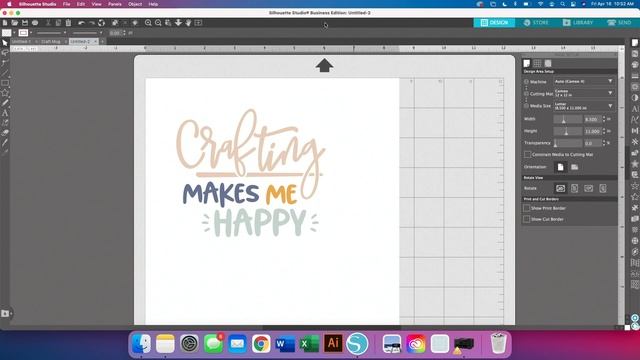Select landscape orientation icon
640x360 pixels.
tap(574, 167)
